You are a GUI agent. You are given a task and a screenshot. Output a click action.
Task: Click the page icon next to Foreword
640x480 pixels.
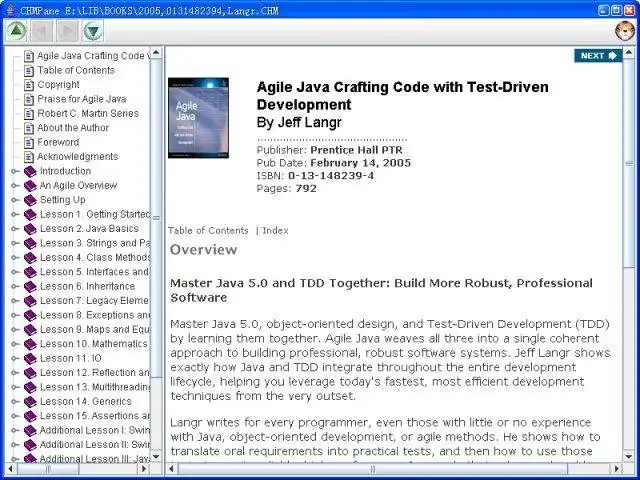(29, 142)
